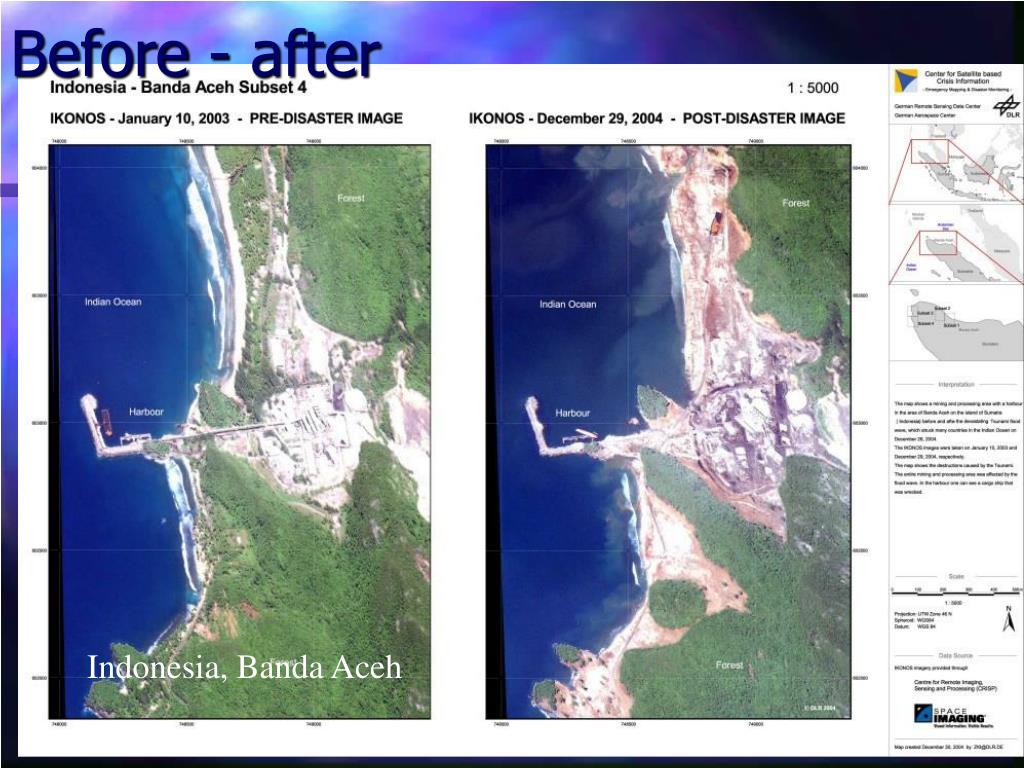Click the Sumatra regional overview map
The height and width of the screenshot is (768, 1024).
[956, 245]
